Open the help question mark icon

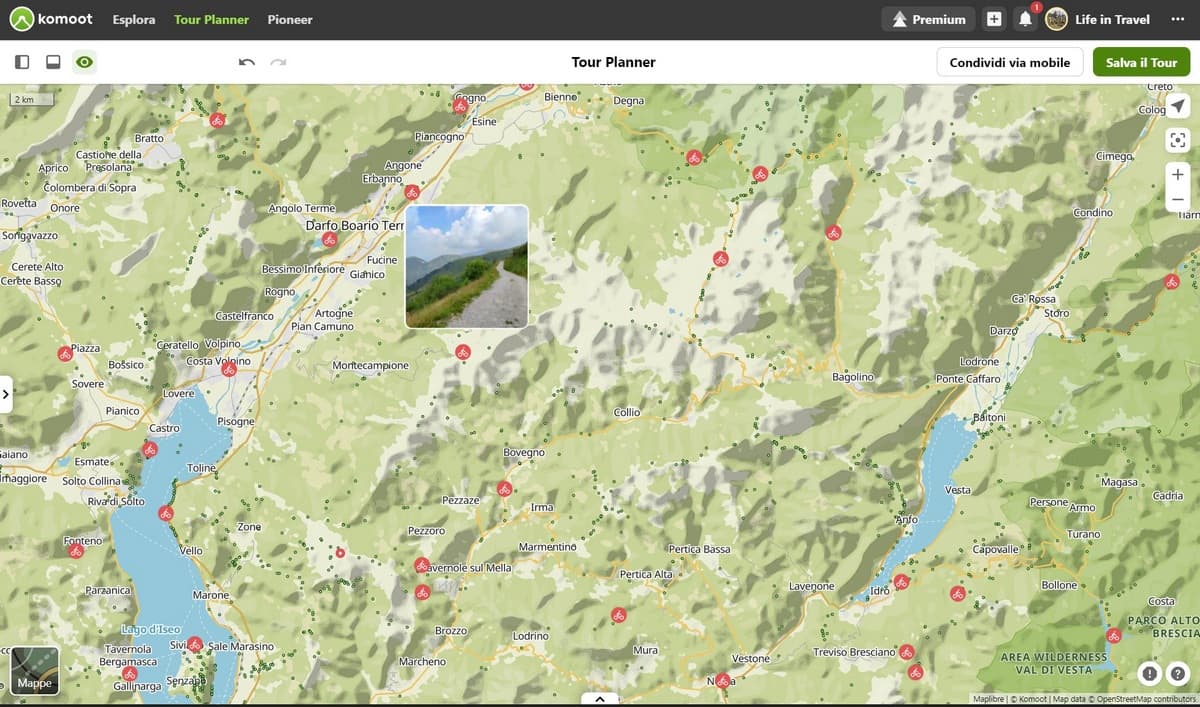tap(1177, 674)
